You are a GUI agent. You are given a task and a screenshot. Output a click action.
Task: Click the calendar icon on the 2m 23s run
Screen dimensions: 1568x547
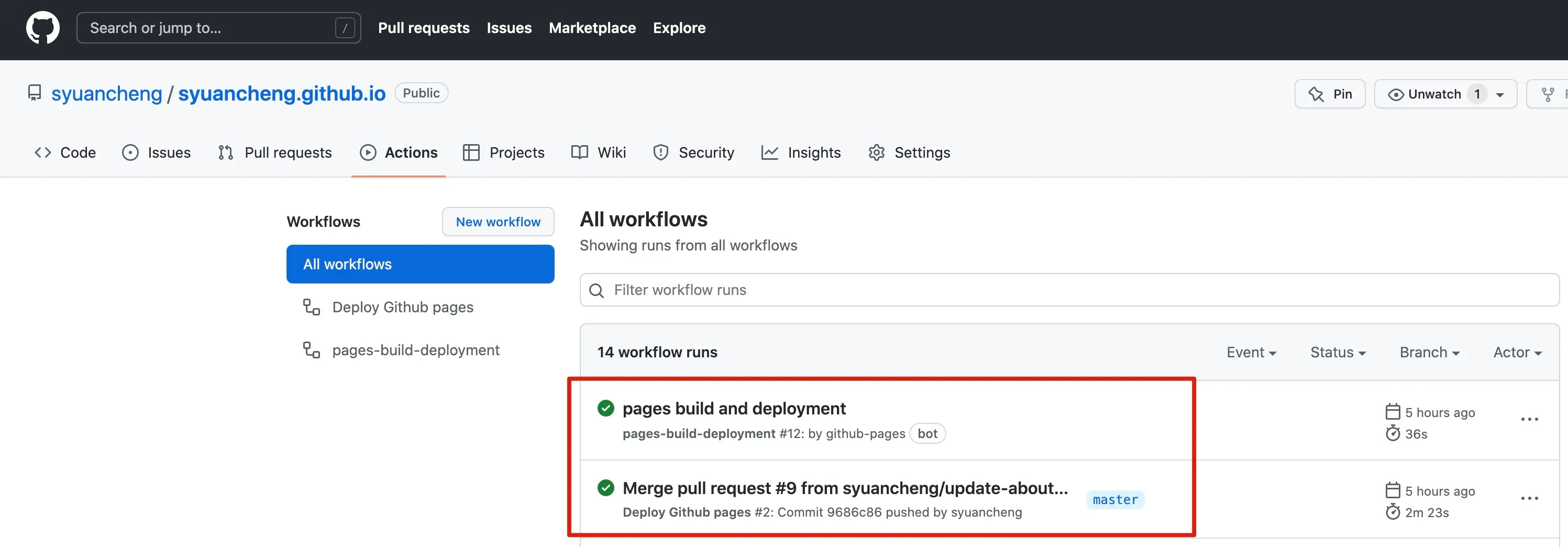coord(1393,491)
